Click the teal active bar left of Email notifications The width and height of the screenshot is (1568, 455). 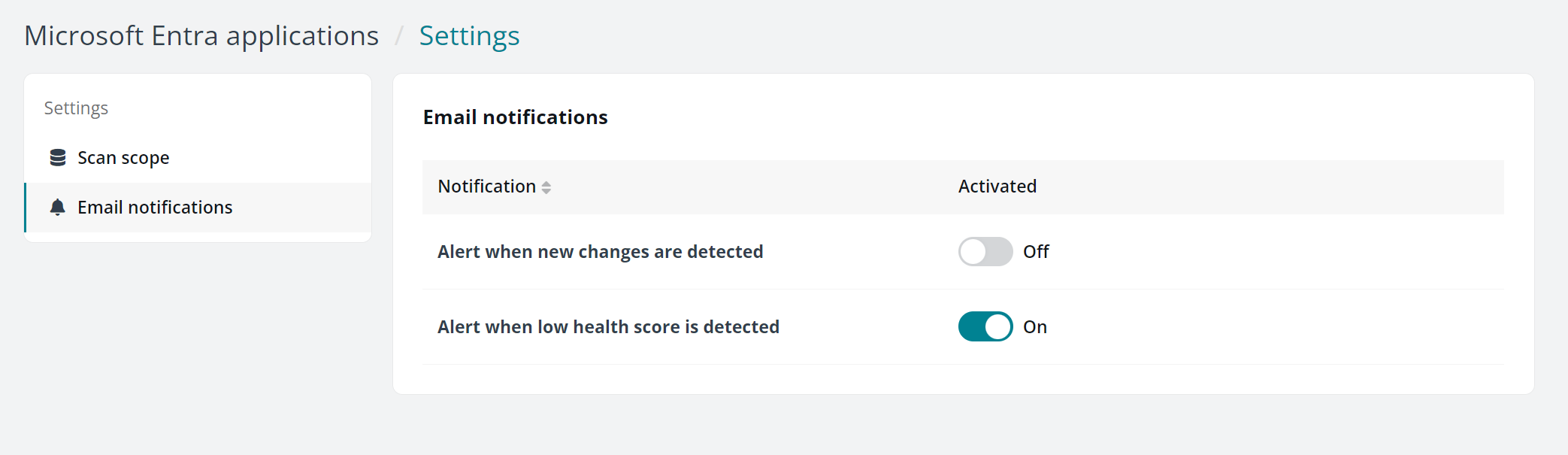coord(26,208)
